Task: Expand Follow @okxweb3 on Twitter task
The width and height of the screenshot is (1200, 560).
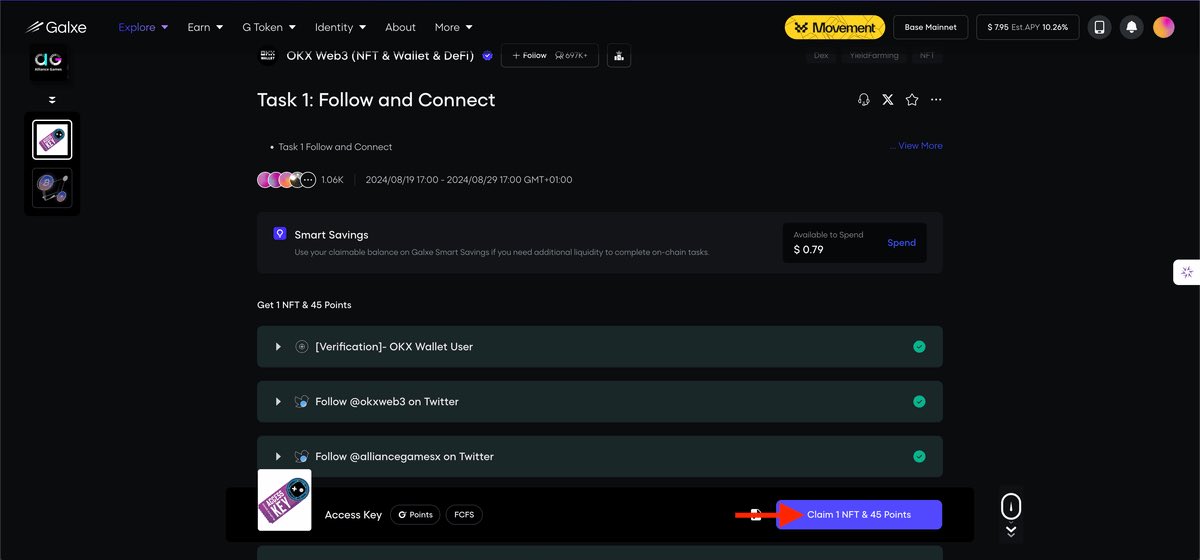Action: click(599, 401)
